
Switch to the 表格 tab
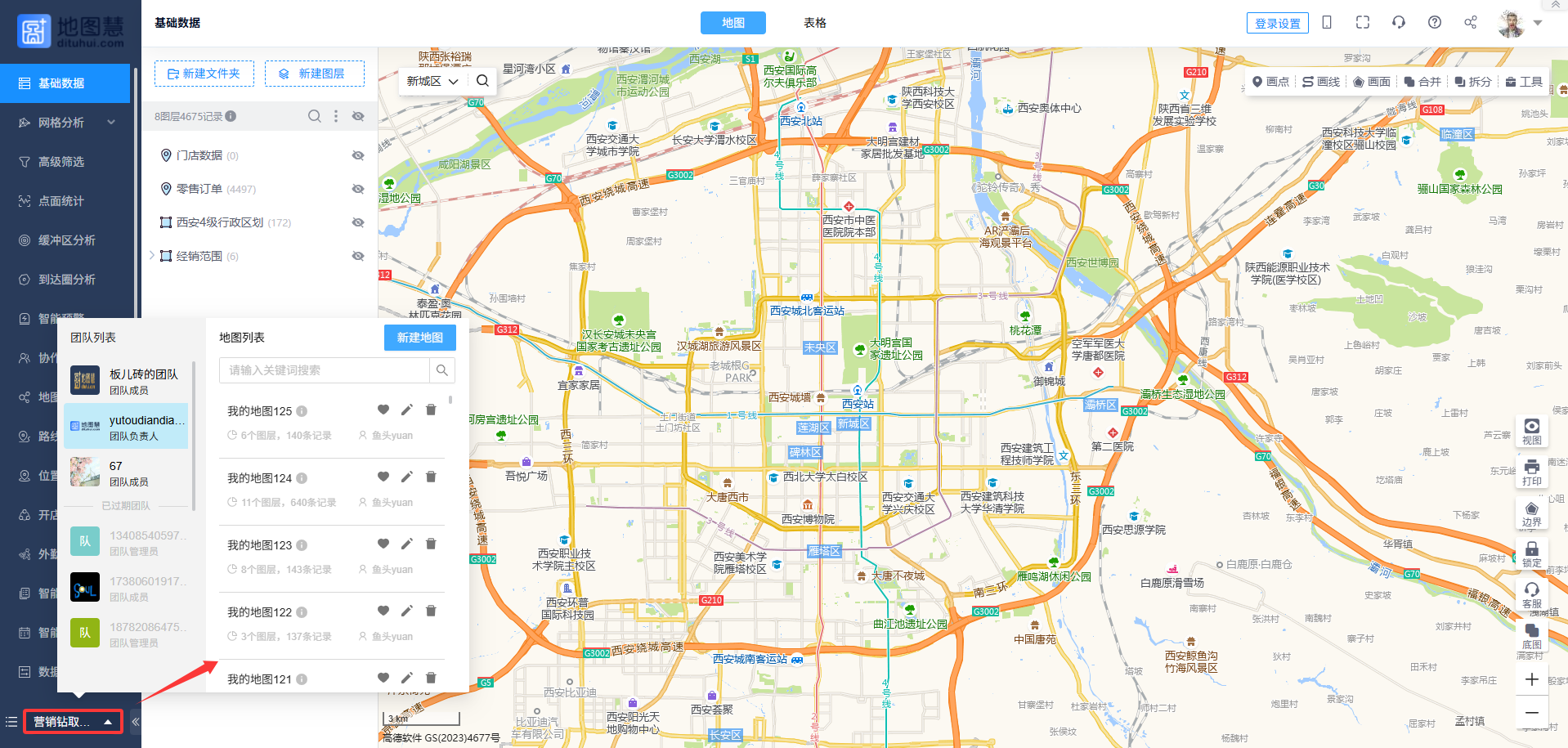[814, 23]
